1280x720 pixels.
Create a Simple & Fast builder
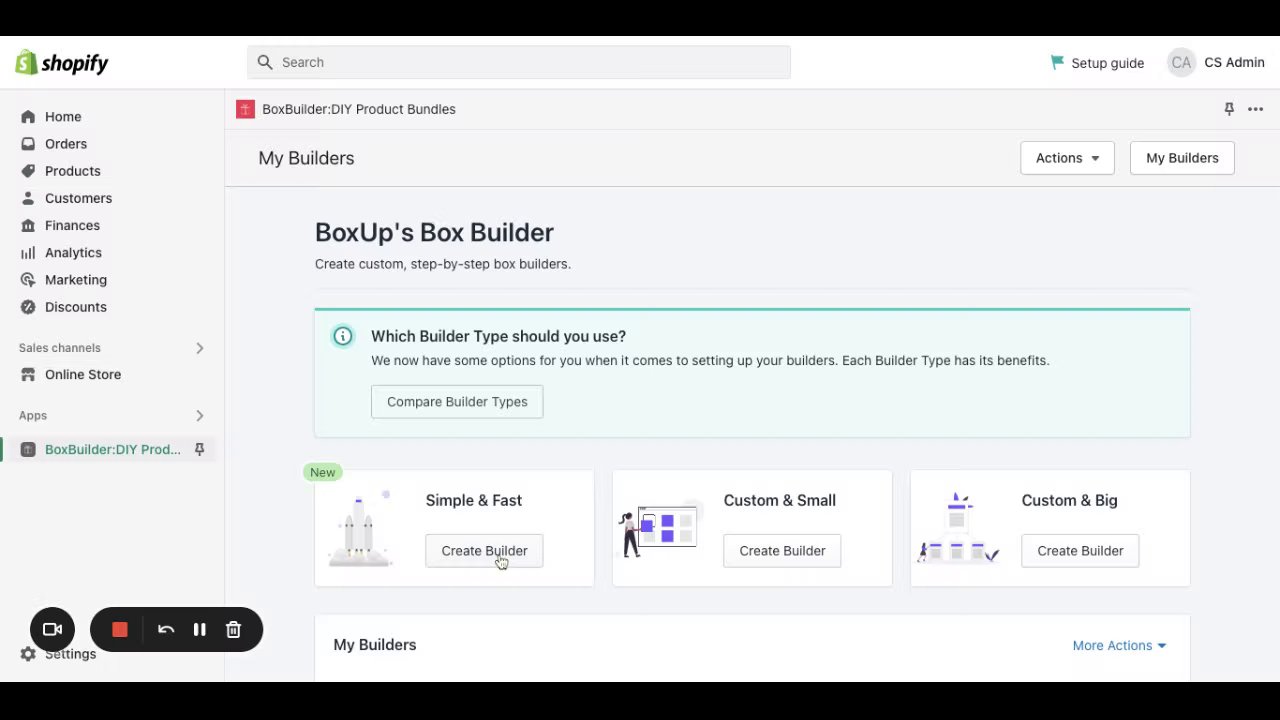(484, 551)
